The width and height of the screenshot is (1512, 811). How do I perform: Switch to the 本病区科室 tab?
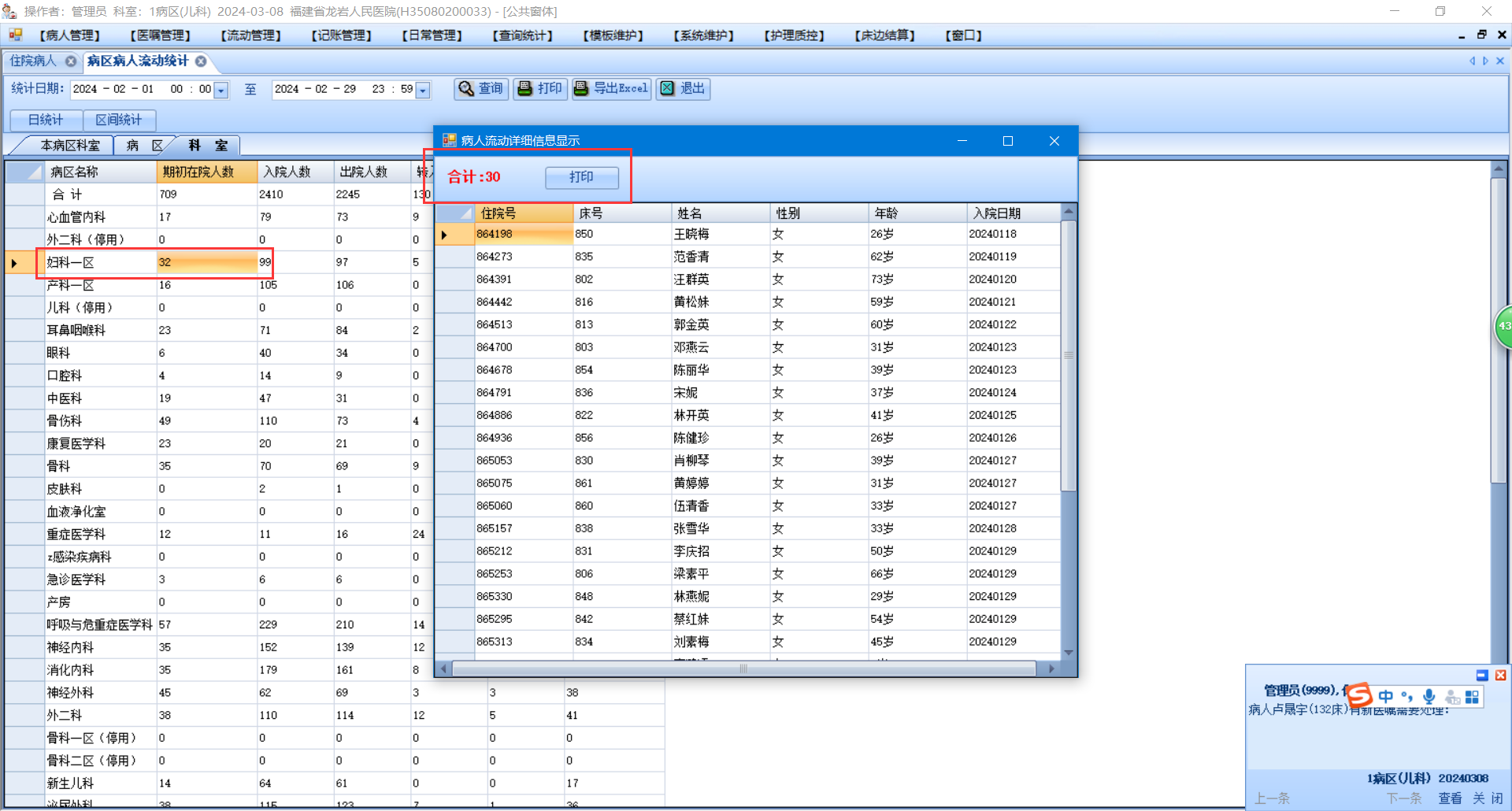70,146
